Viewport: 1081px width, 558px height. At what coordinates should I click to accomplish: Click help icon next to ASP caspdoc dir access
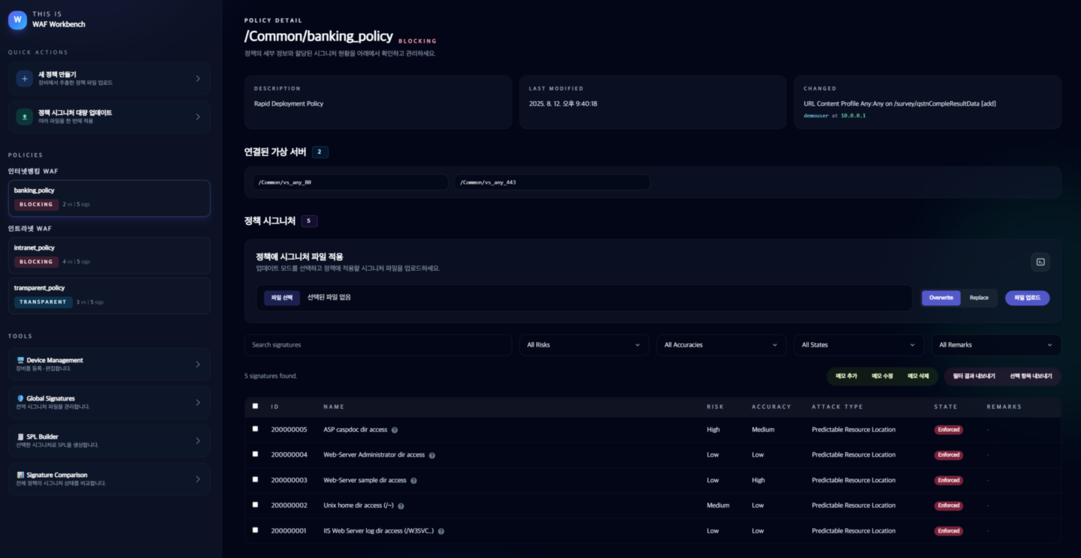pos(395,430)
